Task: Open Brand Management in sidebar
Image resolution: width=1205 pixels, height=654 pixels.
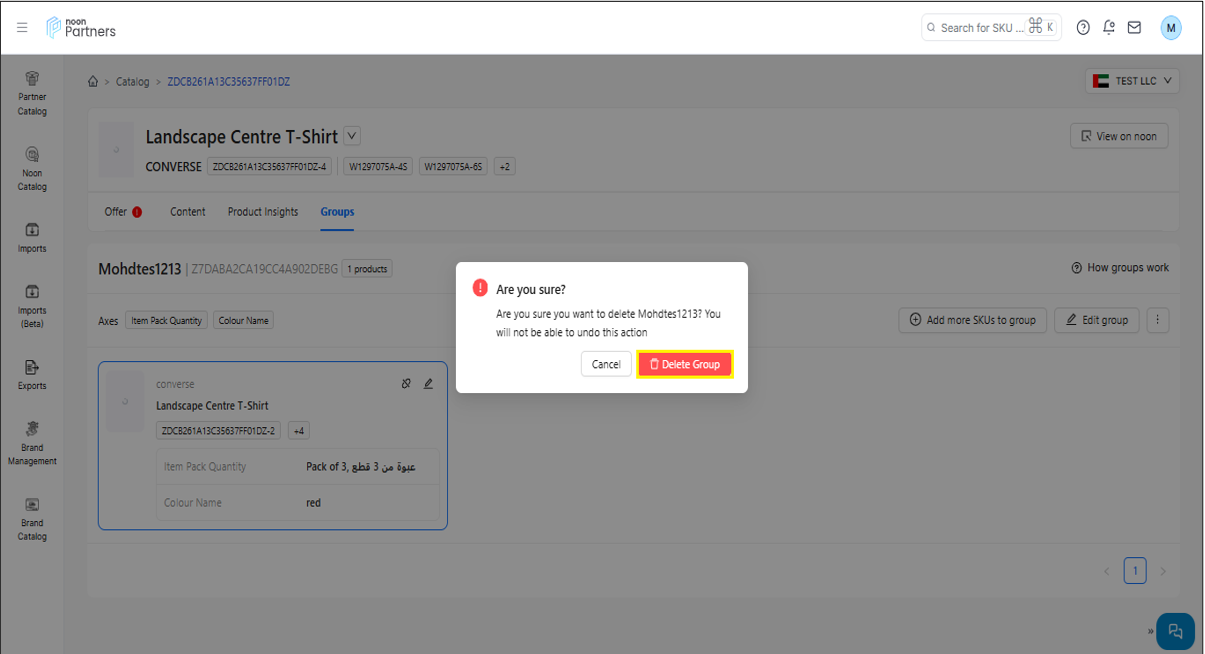Action: pyautogui.click(x=32, y=441)
